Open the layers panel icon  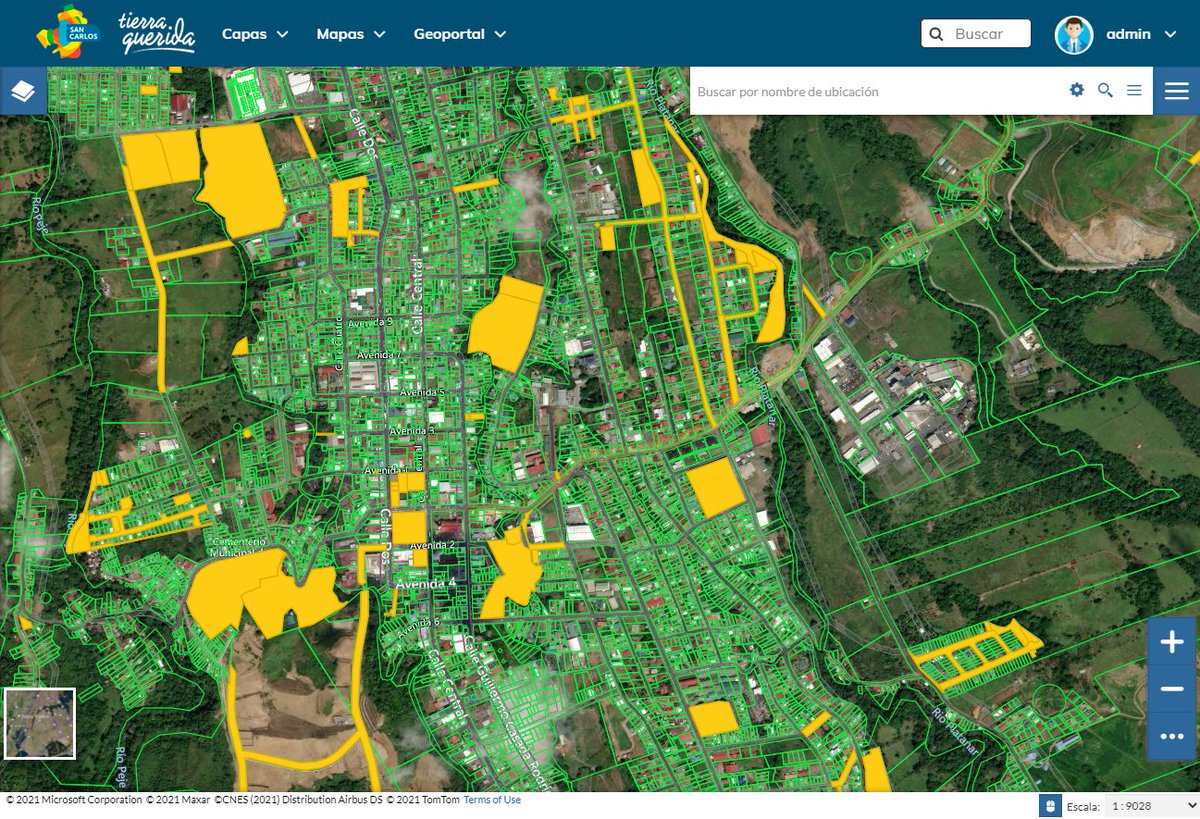(x=23, y=91)
